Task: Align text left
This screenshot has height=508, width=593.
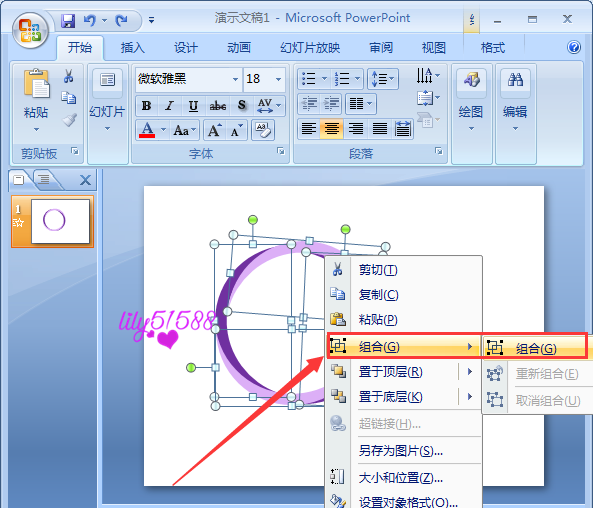Action: pyautogui.click(x=309, y=129)
